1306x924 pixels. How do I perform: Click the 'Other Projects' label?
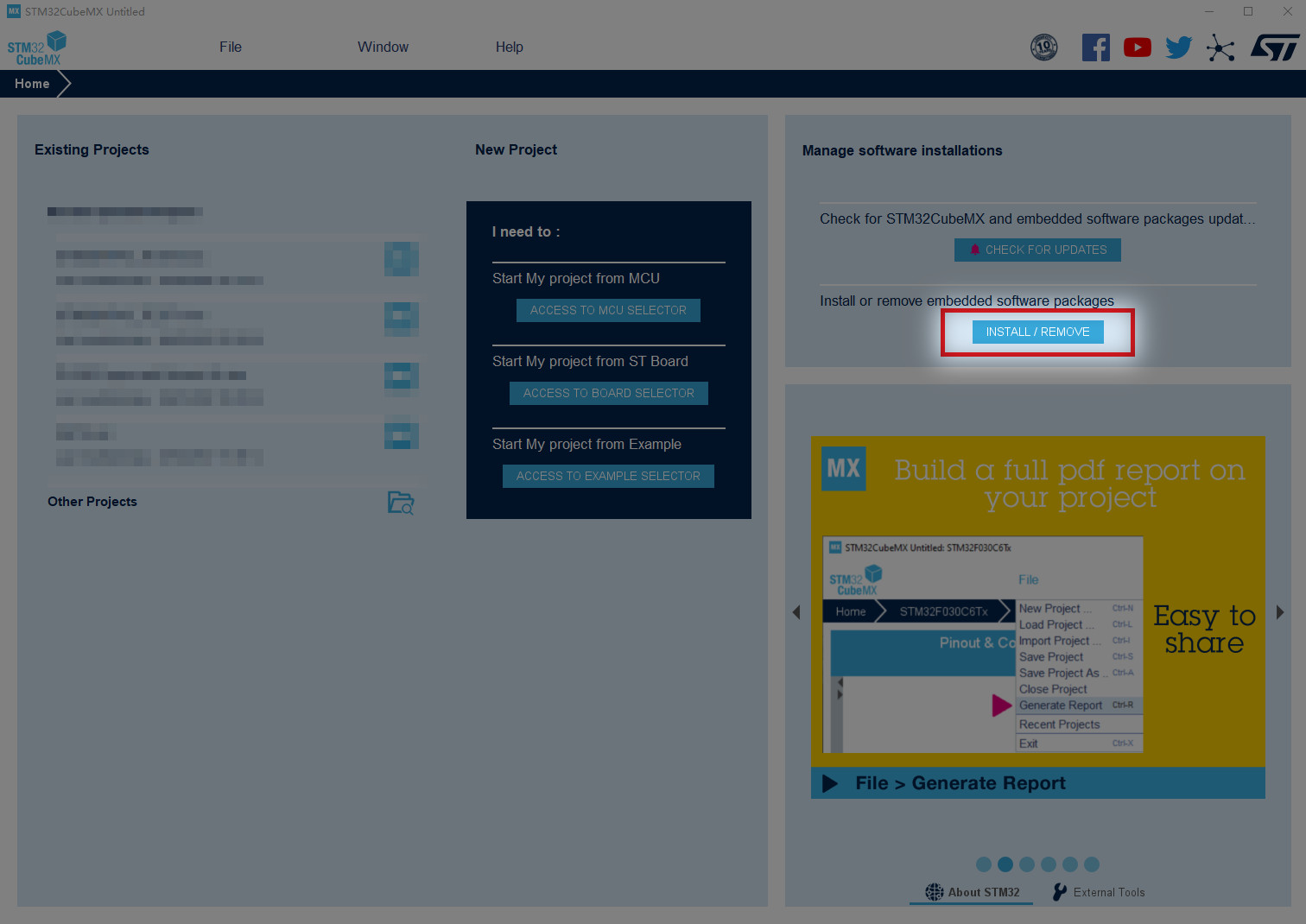(92, 502)
